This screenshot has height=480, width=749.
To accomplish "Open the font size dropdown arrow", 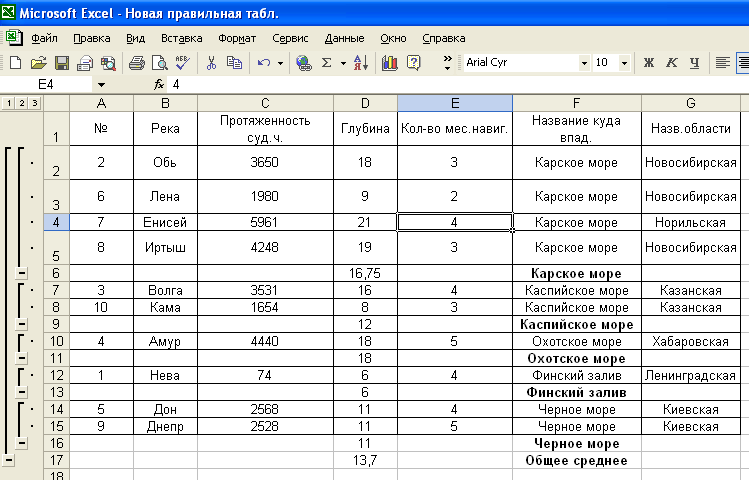I will [624, 63].
